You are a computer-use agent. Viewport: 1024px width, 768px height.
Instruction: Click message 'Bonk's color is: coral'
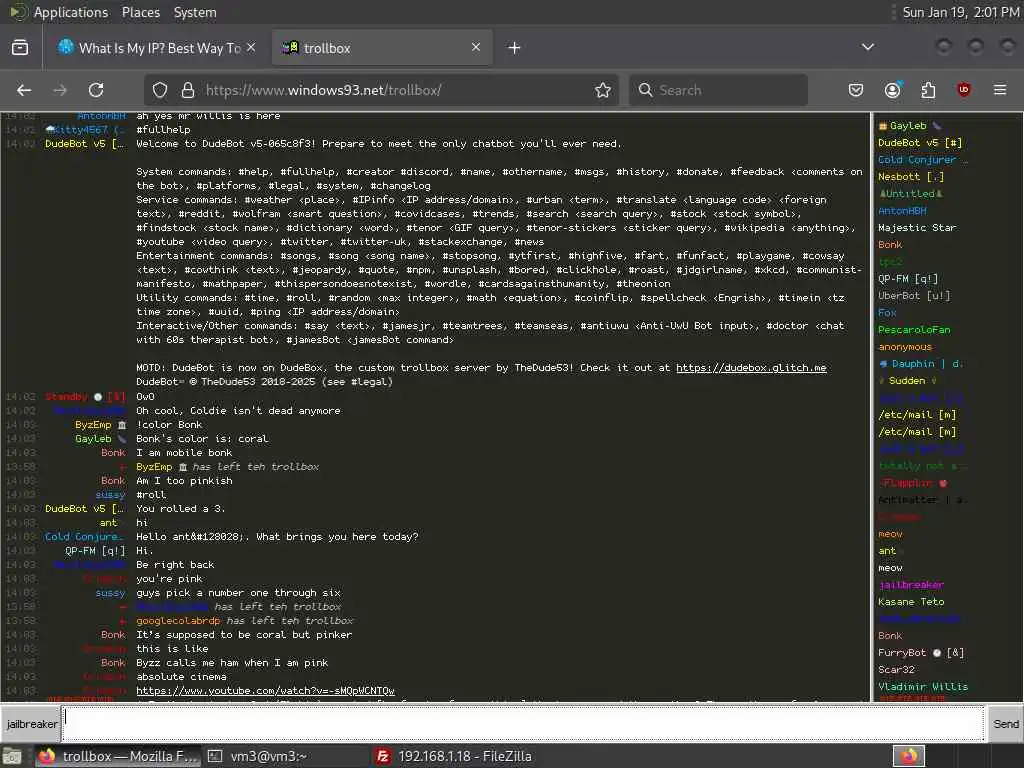tap(202, 438)
